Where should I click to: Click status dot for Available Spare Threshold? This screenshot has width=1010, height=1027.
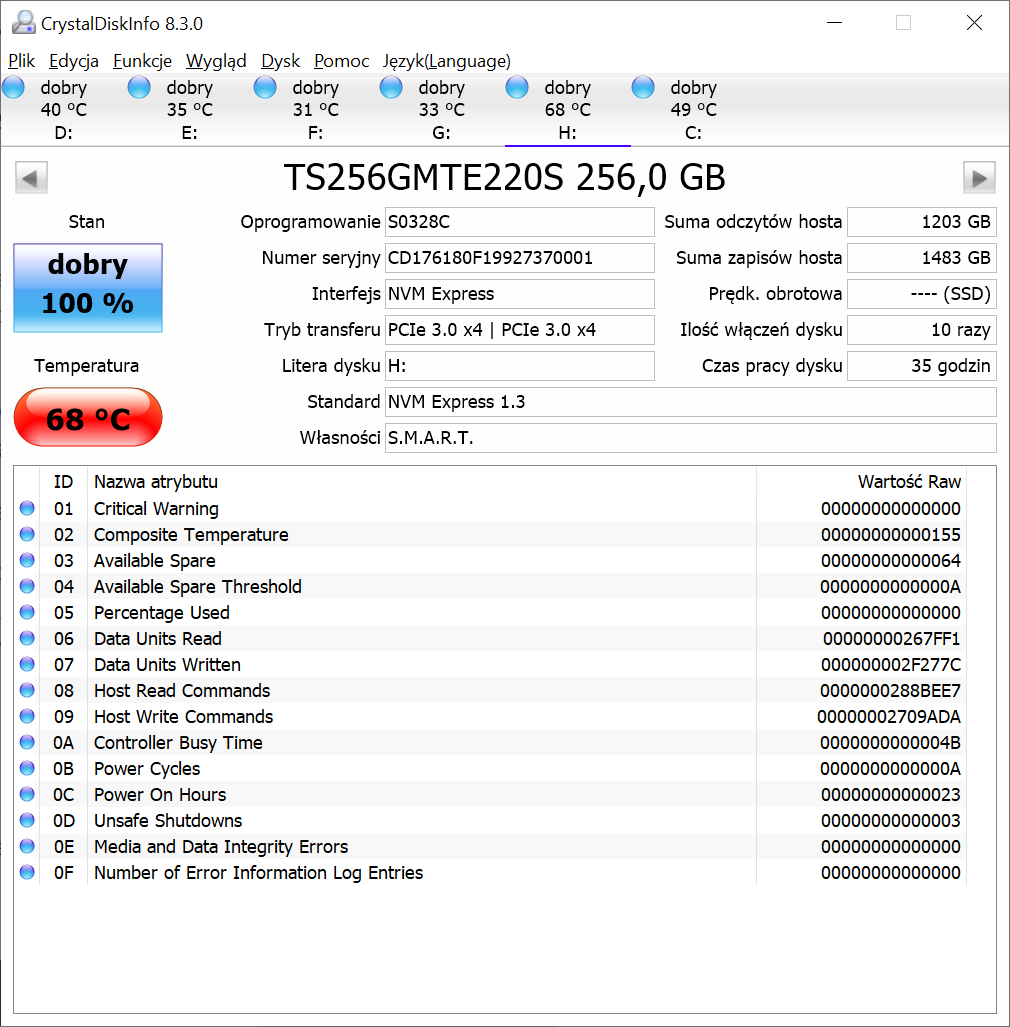pos(27,586)
